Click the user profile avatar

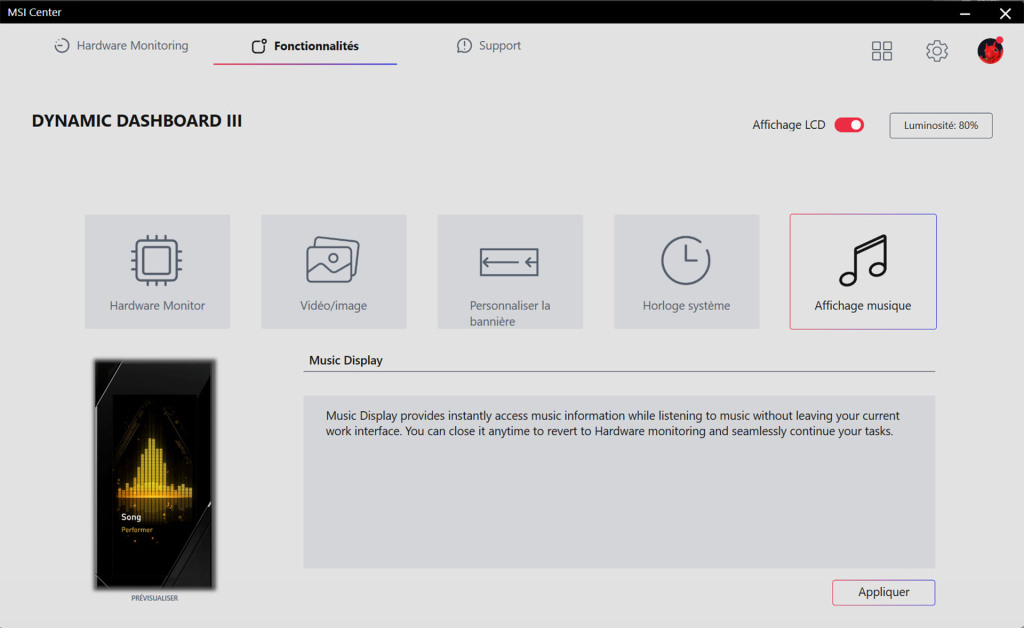[x=990, y=50]
